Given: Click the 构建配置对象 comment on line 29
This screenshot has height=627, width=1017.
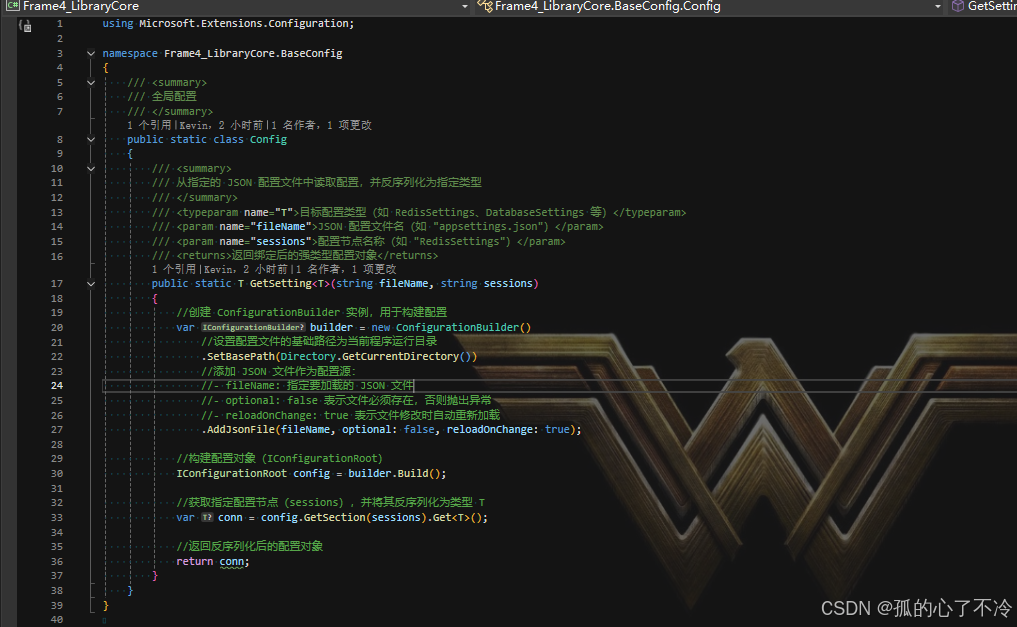Looking at the screenshot, I should (x=280, y=458).
